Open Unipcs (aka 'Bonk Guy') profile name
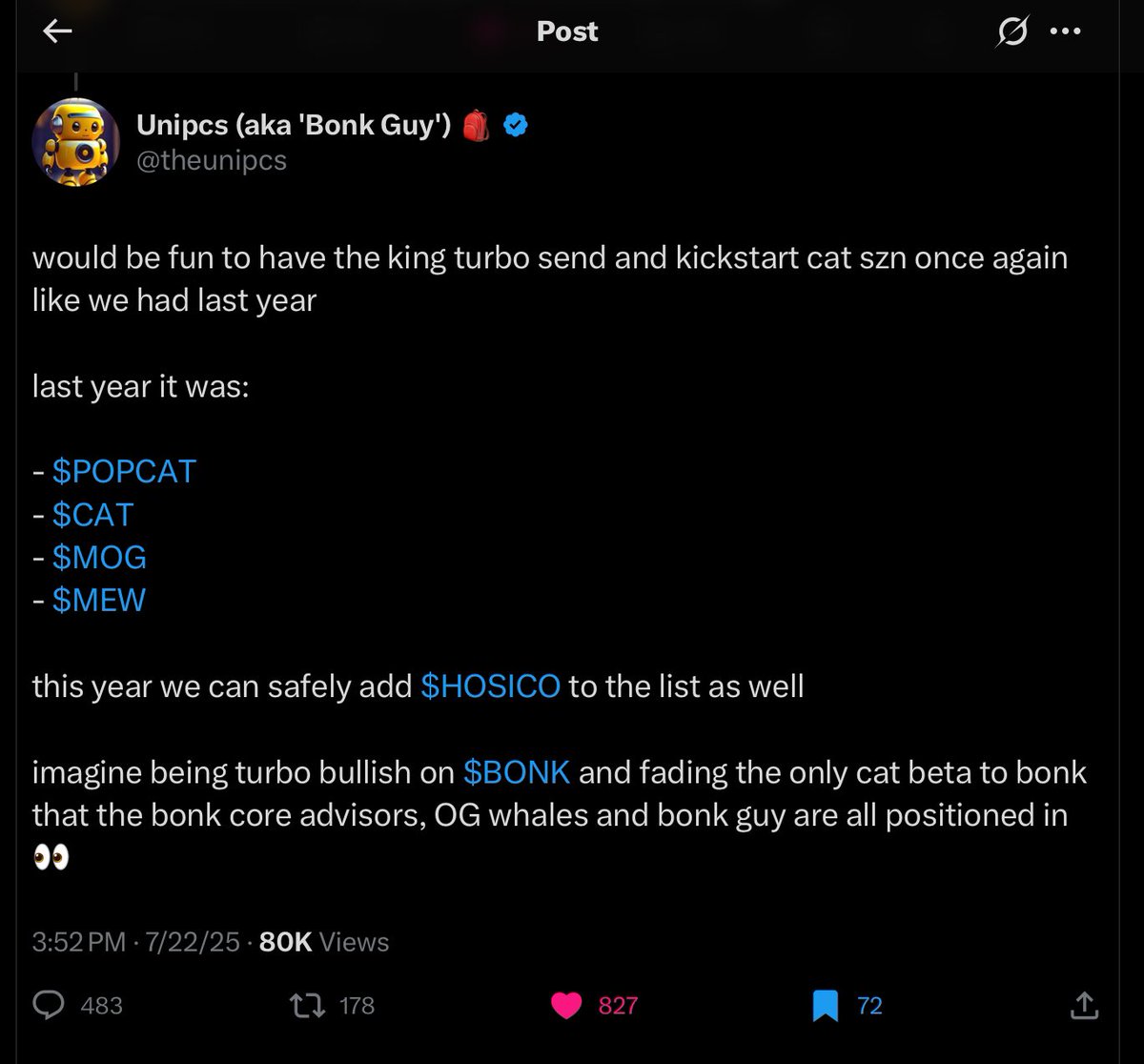Viewport: 1144px width, 1064px height. coord(294,124)
